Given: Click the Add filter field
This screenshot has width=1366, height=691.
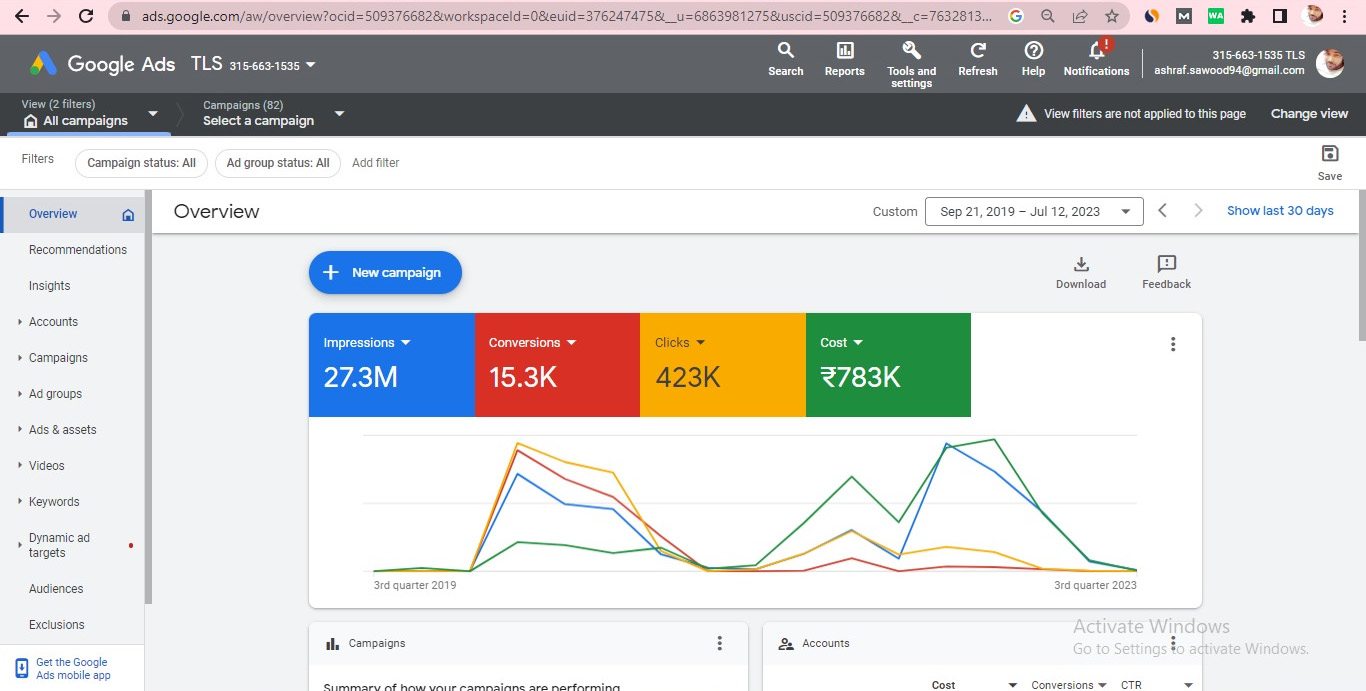Looking at the screenshot, I should point(376,163).
